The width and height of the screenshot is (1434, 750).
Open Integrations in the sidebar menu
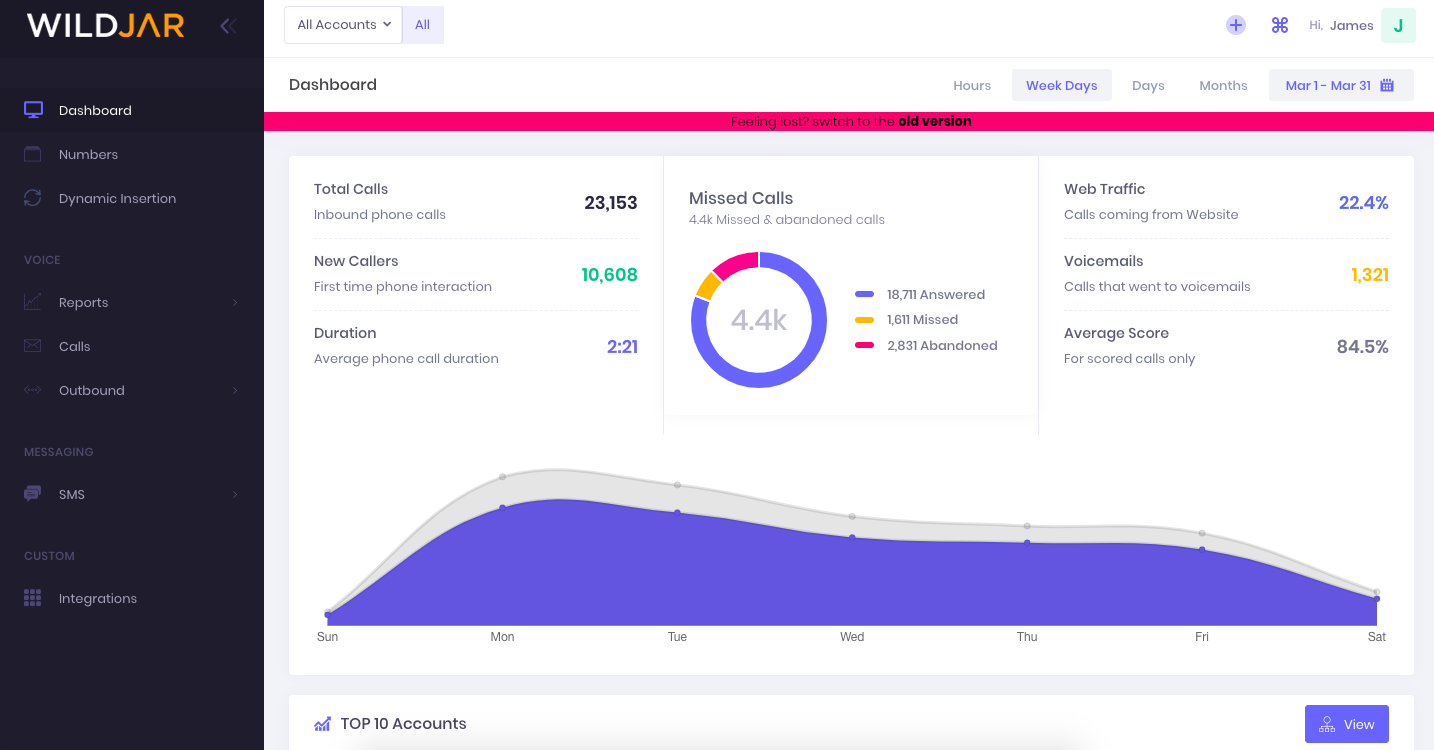pos(132,598)
